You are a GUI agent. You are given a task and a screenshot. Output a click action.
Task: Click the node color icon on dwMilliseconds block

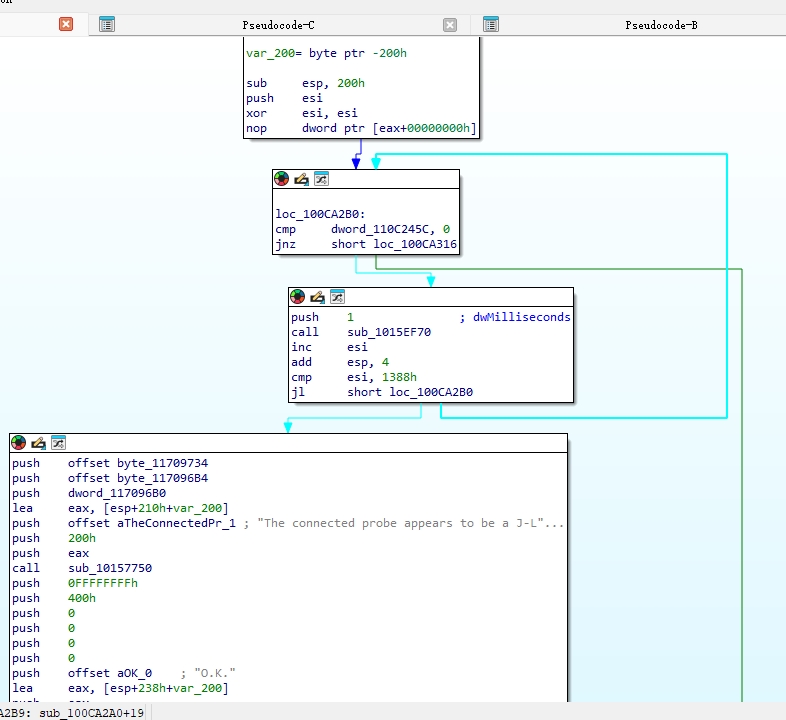298,297
